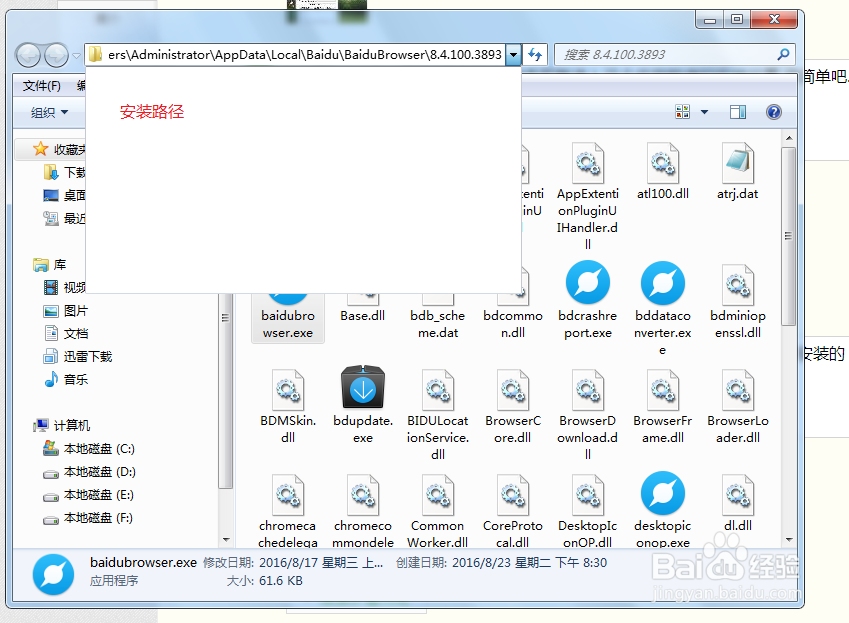849x623 pixels.
Task: Select desktopiconop.exe application
Action: point(663,509)
